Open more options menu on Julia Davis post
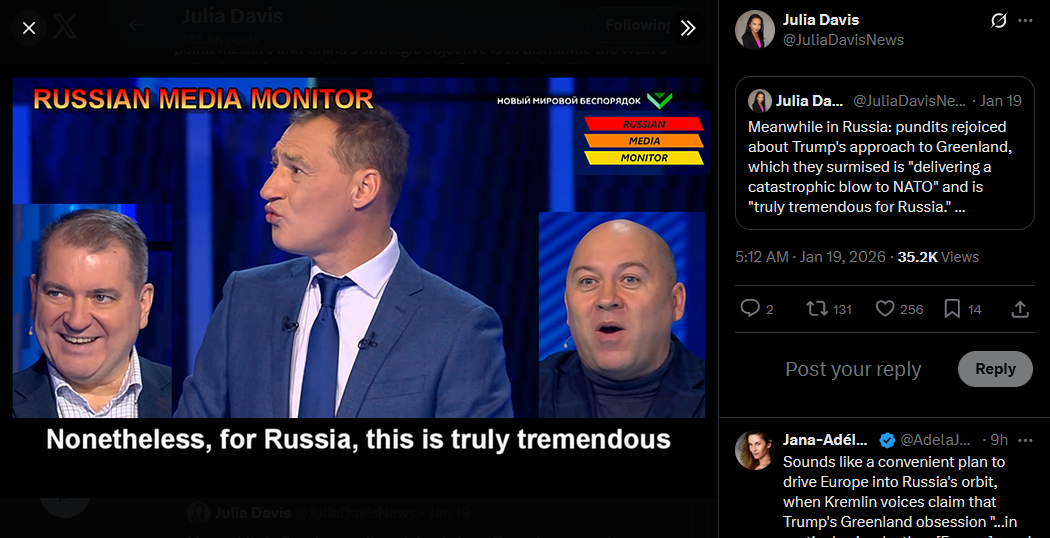 pyautogui.click(x=1025, y=21)
